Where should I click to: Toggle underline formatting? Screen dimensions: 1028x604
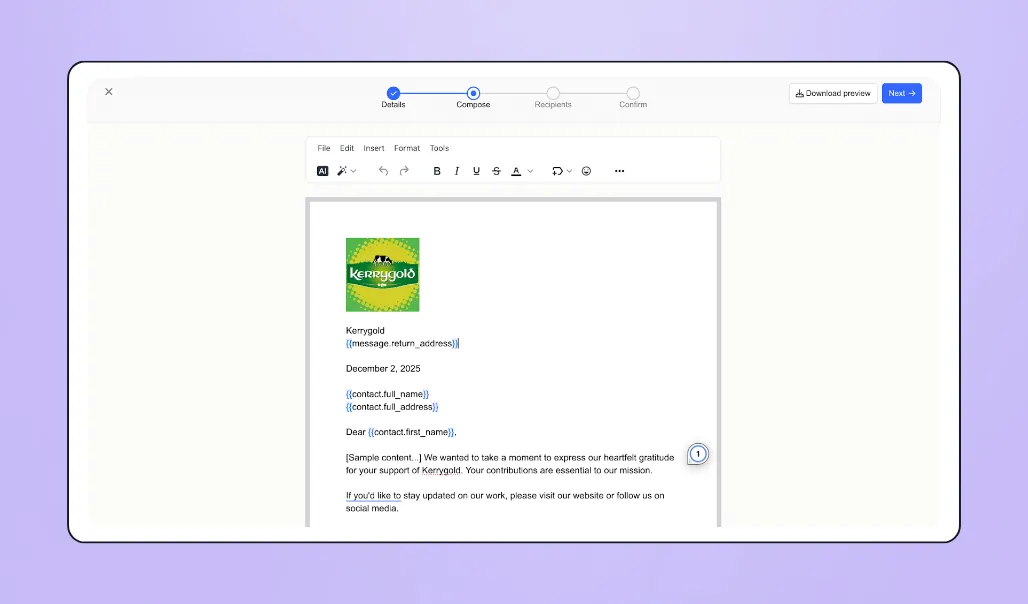point(476,170)
